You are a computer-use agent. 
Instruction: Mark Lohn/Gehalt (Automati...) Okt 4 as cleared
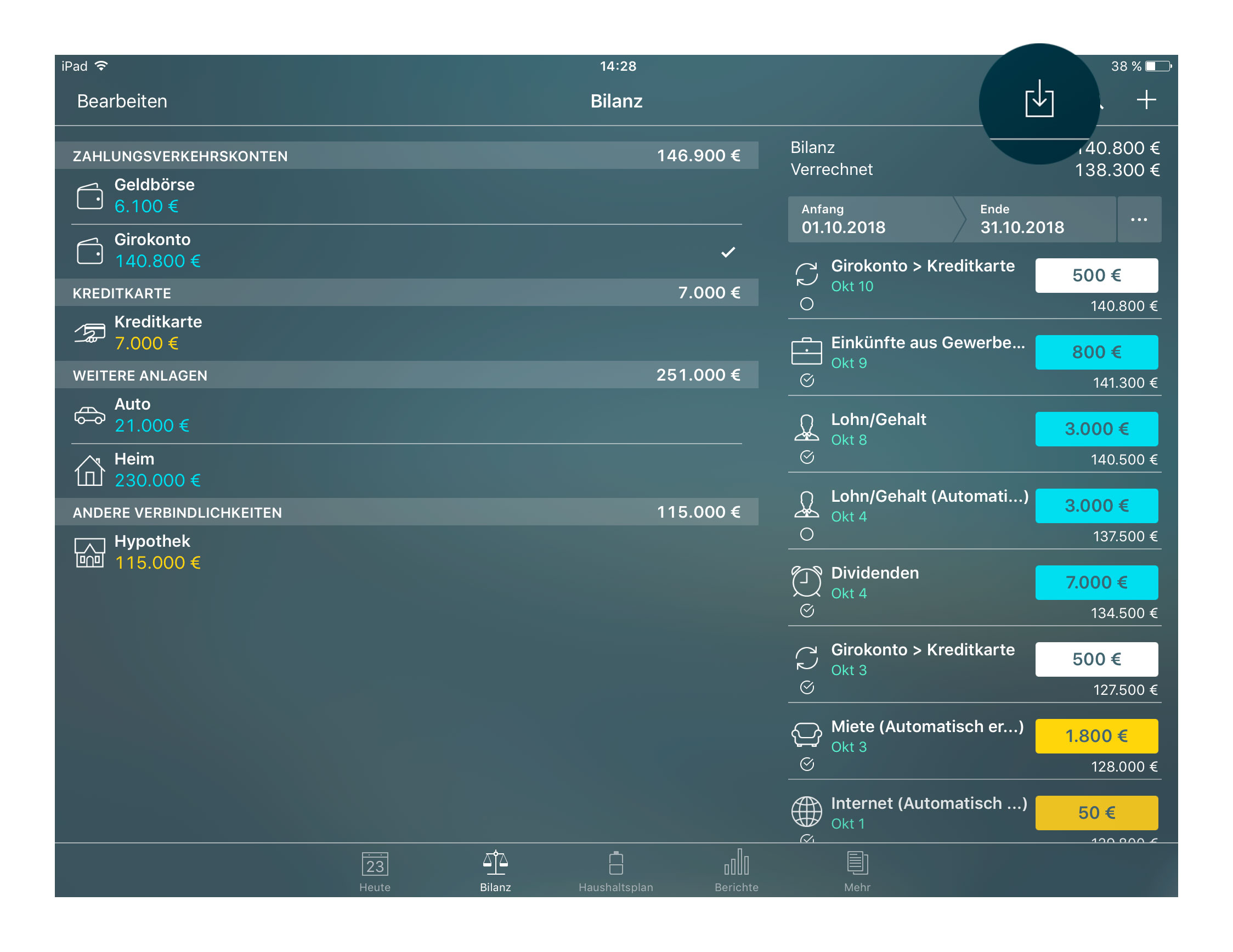coord(807,535)
